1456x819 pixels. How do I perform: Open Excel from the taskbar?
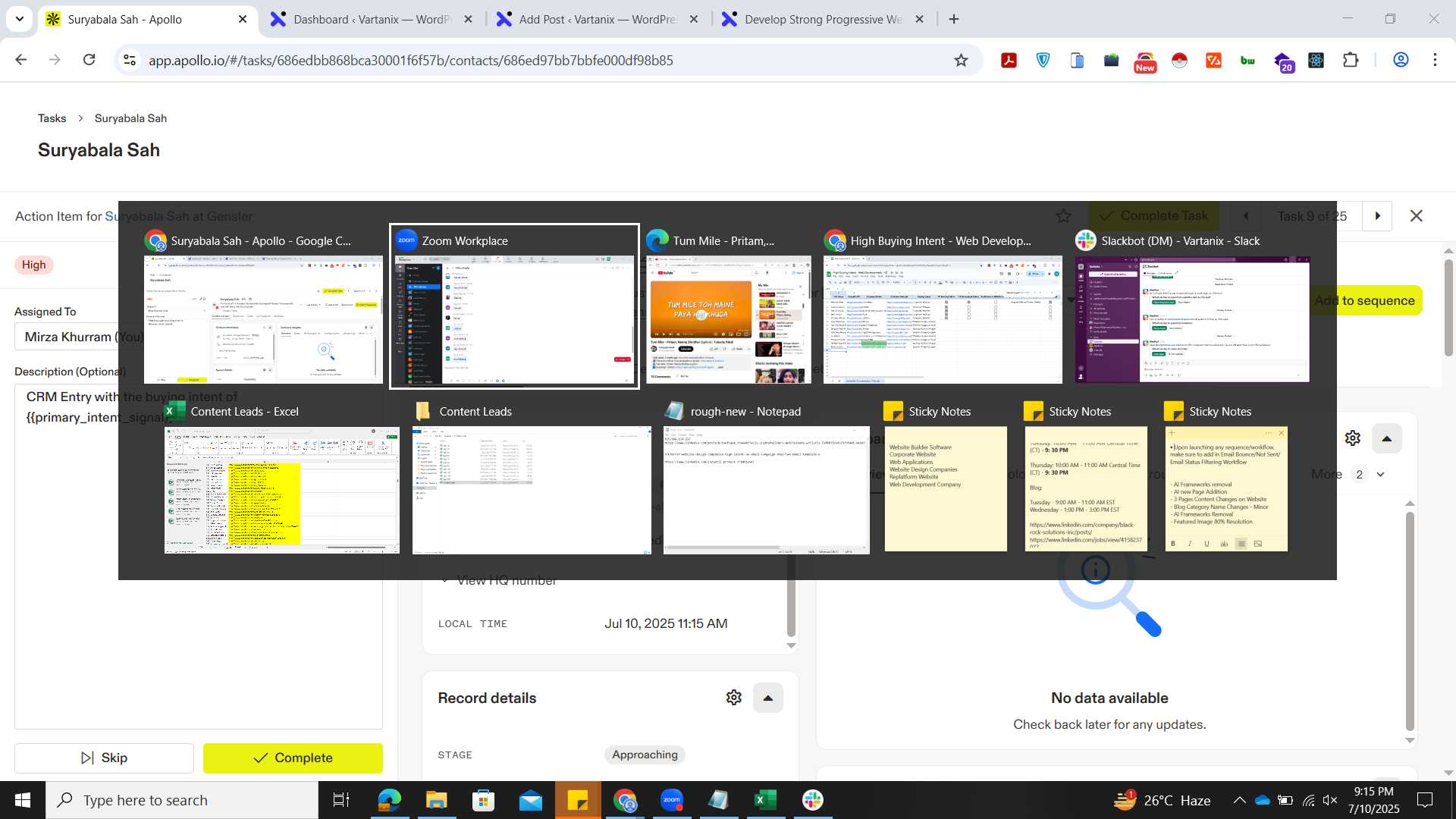point(766,800)
